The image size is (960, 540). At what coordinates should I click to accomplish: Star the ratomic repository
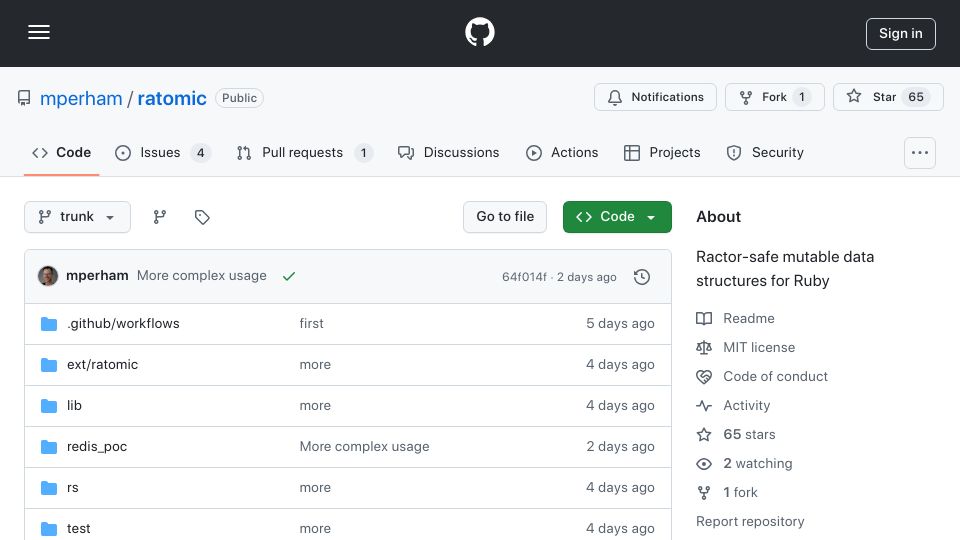point(888,97)
